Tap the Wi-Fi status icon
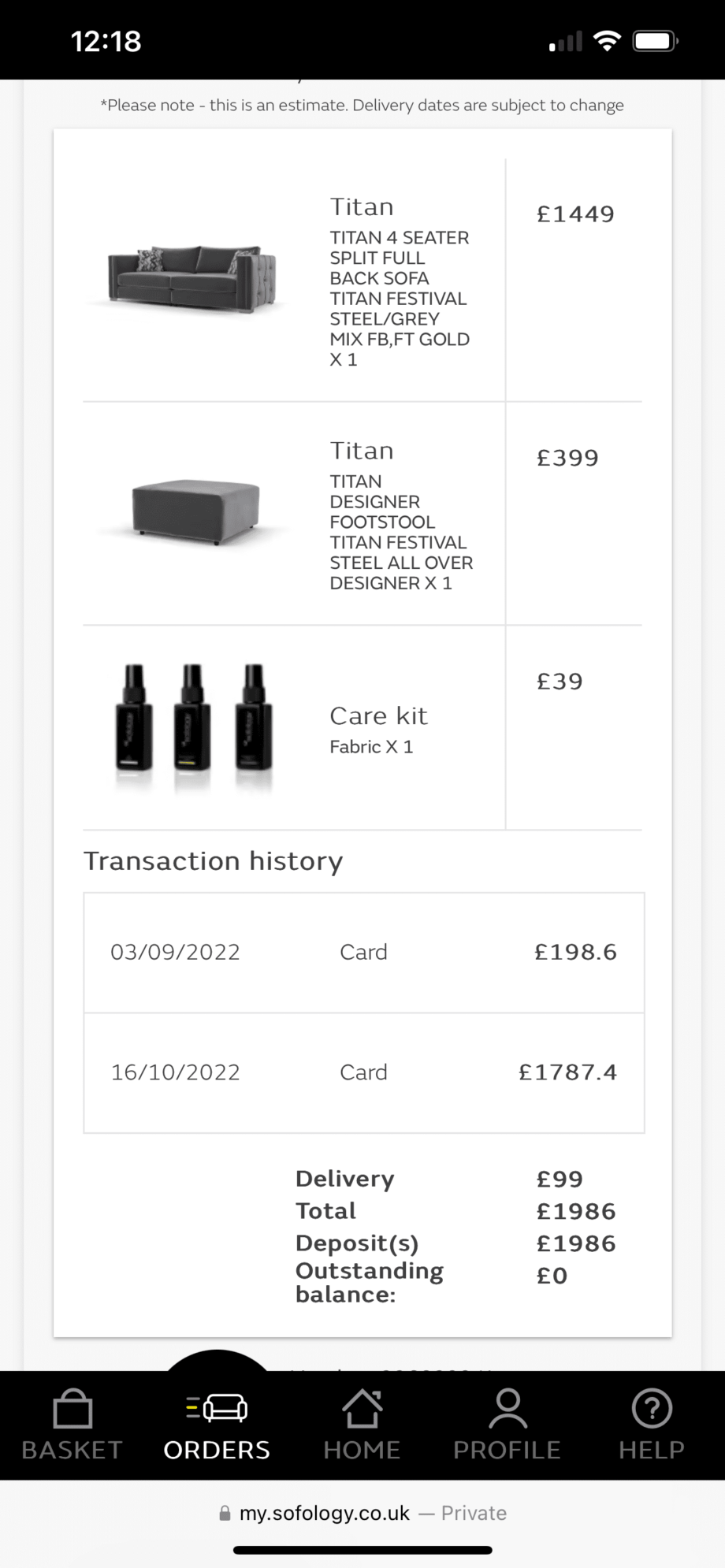 pos(607,41)
